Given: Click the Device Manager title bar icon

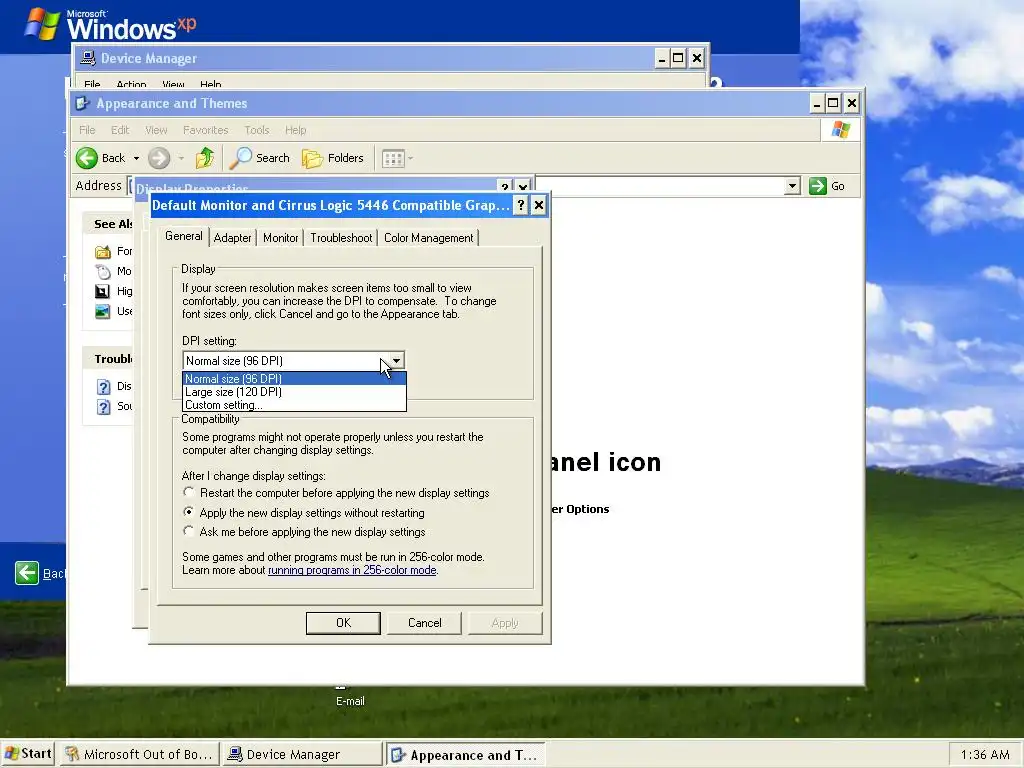Looking at the screenshot, I should coord(88,58).
